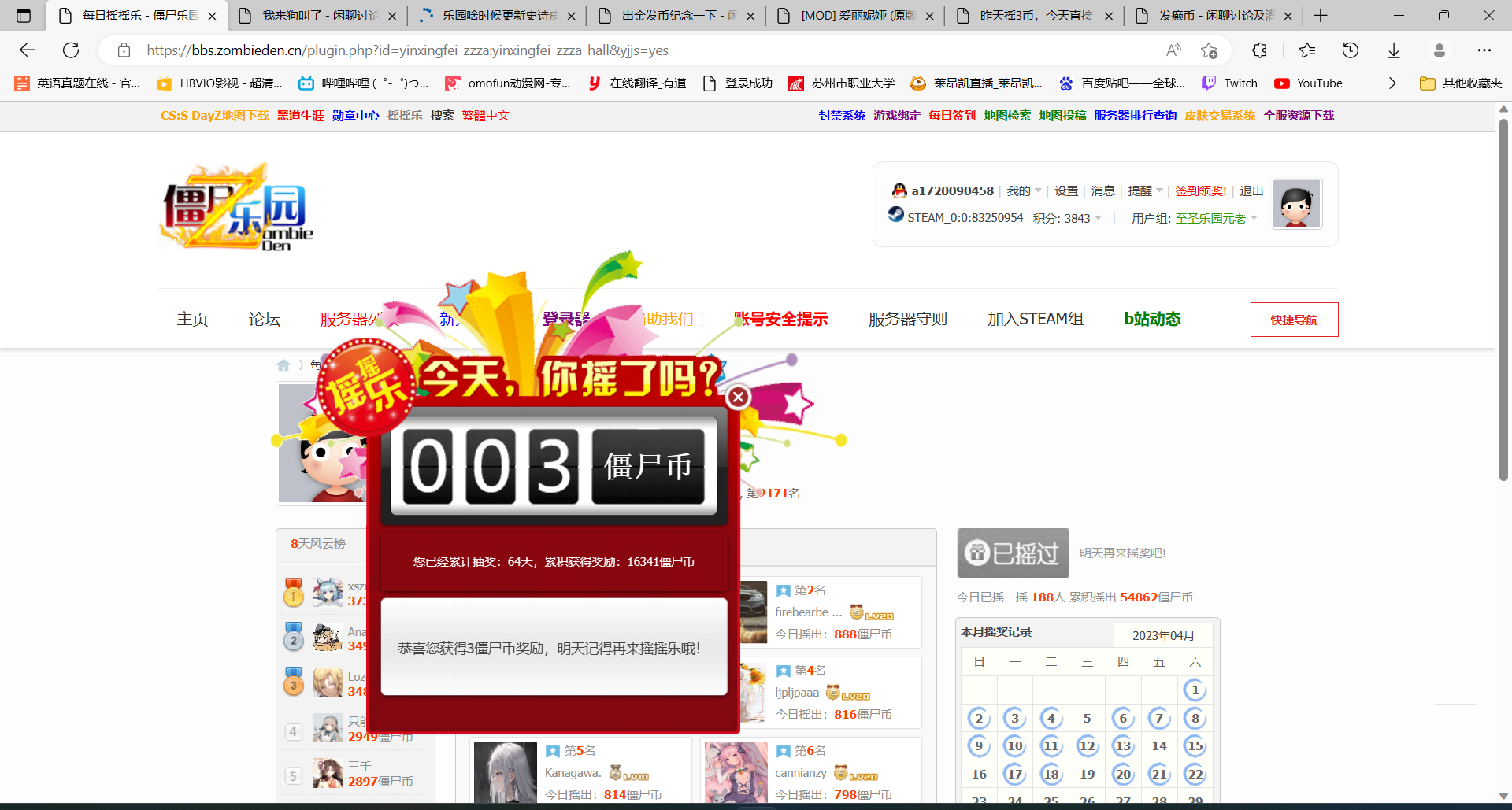View site information lock icon
This screenshot has width=1512, height=810.
(124, 50)
